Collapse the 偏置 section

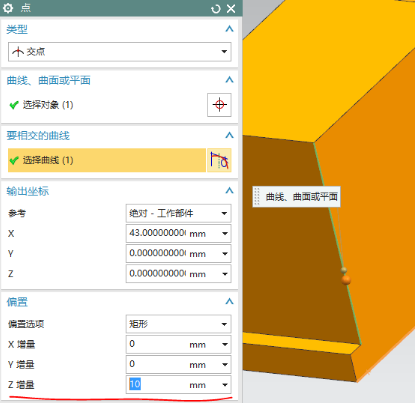pyautogui.click(x=229, y=302)
